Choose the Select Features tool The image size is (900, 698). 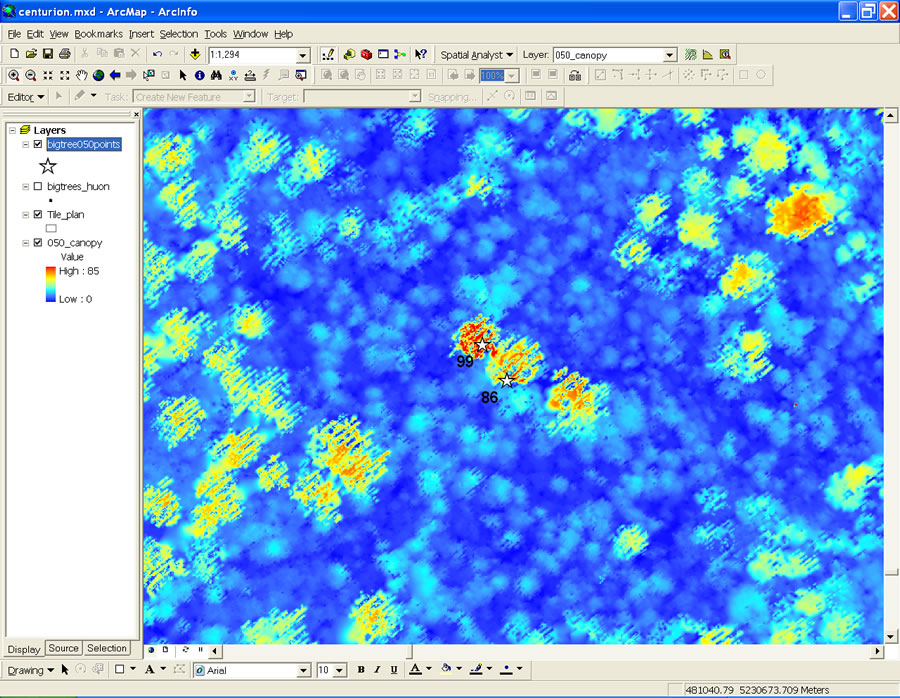[149, 75]
